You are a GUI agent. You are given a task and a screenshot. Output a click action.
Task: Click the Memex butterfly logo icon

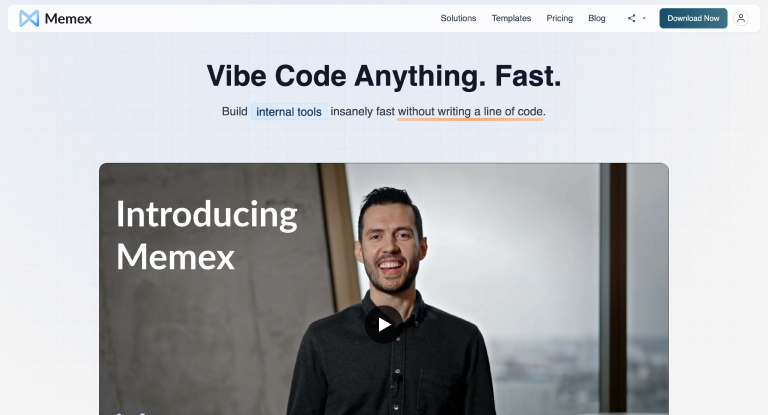29,19
